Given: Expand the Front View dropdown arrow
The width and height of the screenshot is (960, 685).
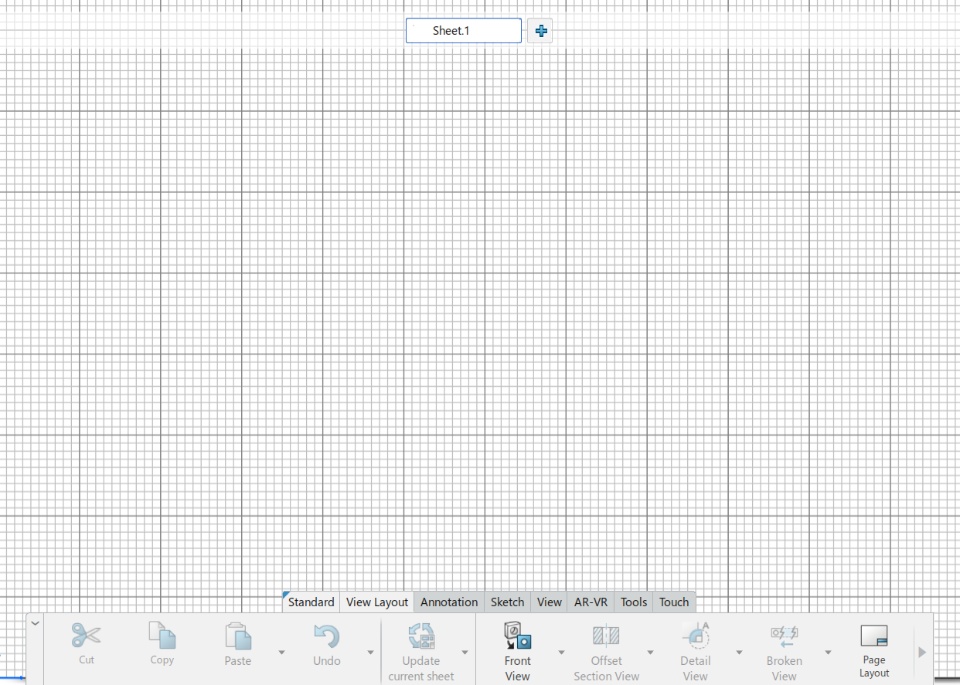Looking at the screenshot, I should 561,653.
